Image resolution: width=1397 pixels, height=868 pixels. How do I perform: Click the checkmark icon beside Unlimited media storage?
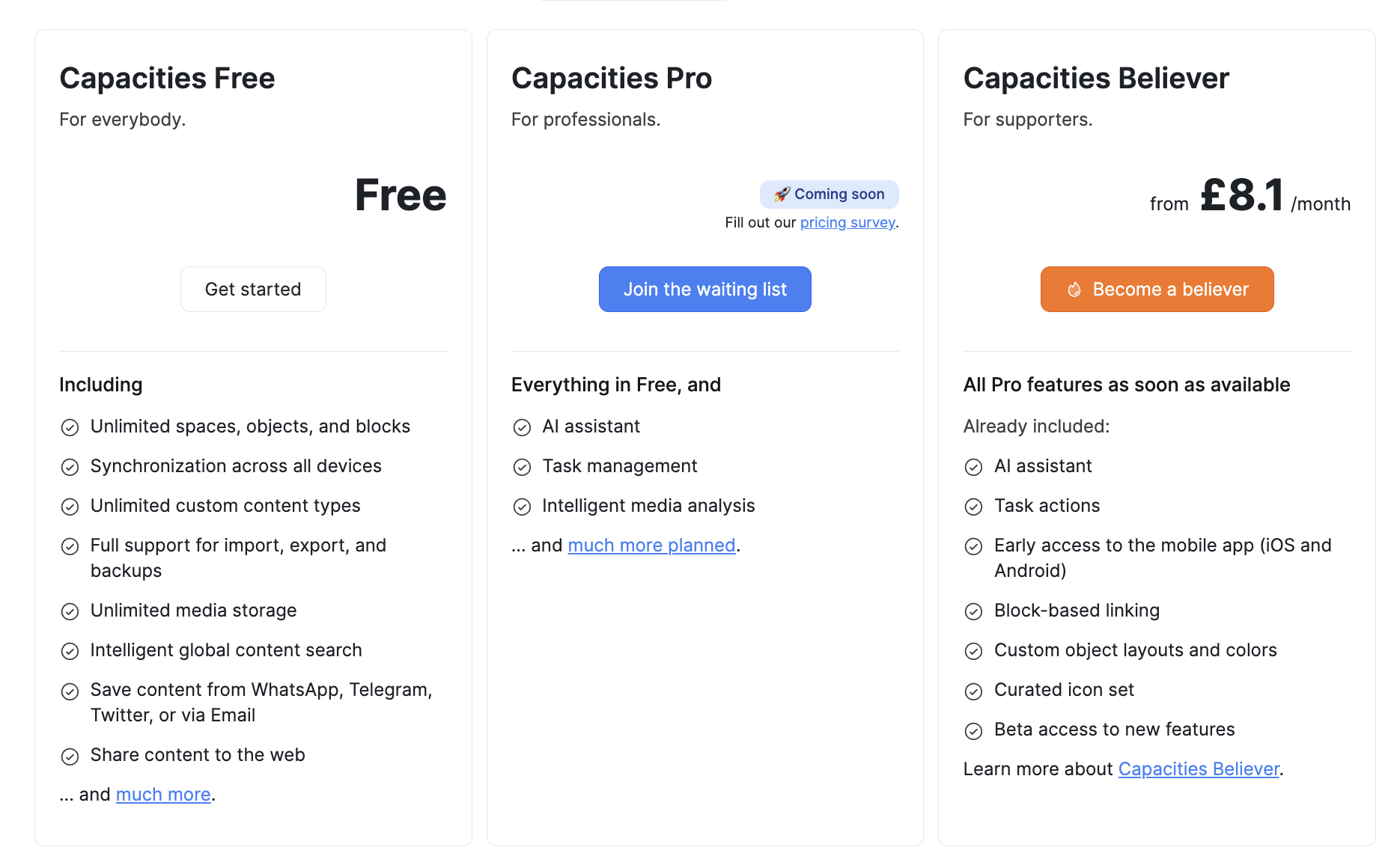(x=70, y=611)
